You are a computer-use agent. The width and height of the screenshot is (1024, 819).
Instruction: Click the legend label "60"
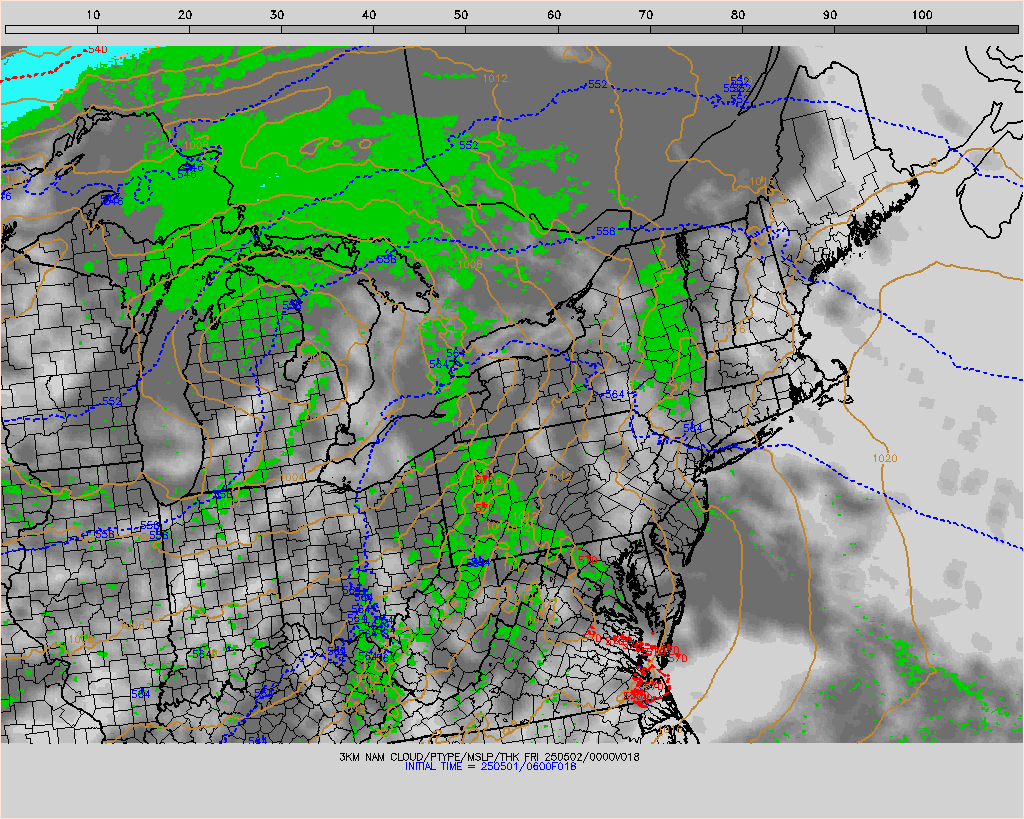pos(554,14)
